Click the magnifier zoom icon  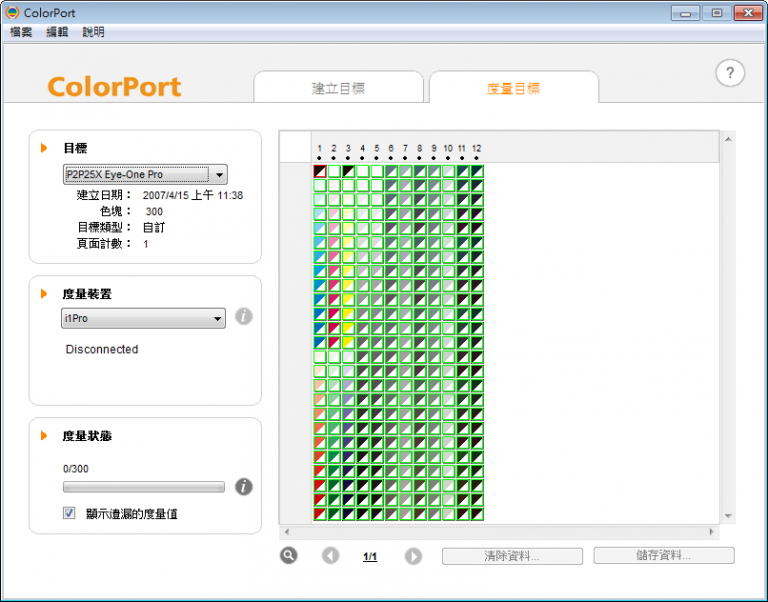pyautogui.click(x=288, y=555)
